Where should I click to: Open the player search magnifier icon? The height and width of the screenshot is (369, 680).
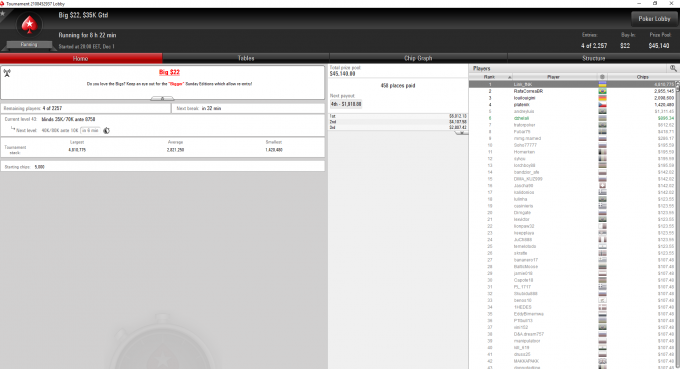point(673,68)
